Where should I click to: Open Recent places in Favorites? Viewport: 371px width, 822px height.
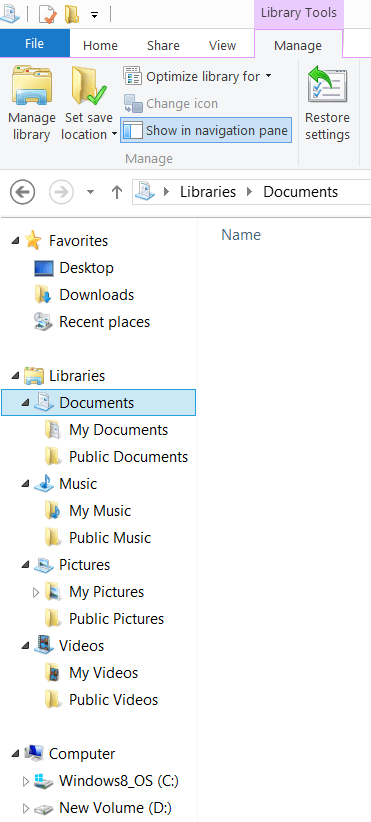(x=104, y=322)
